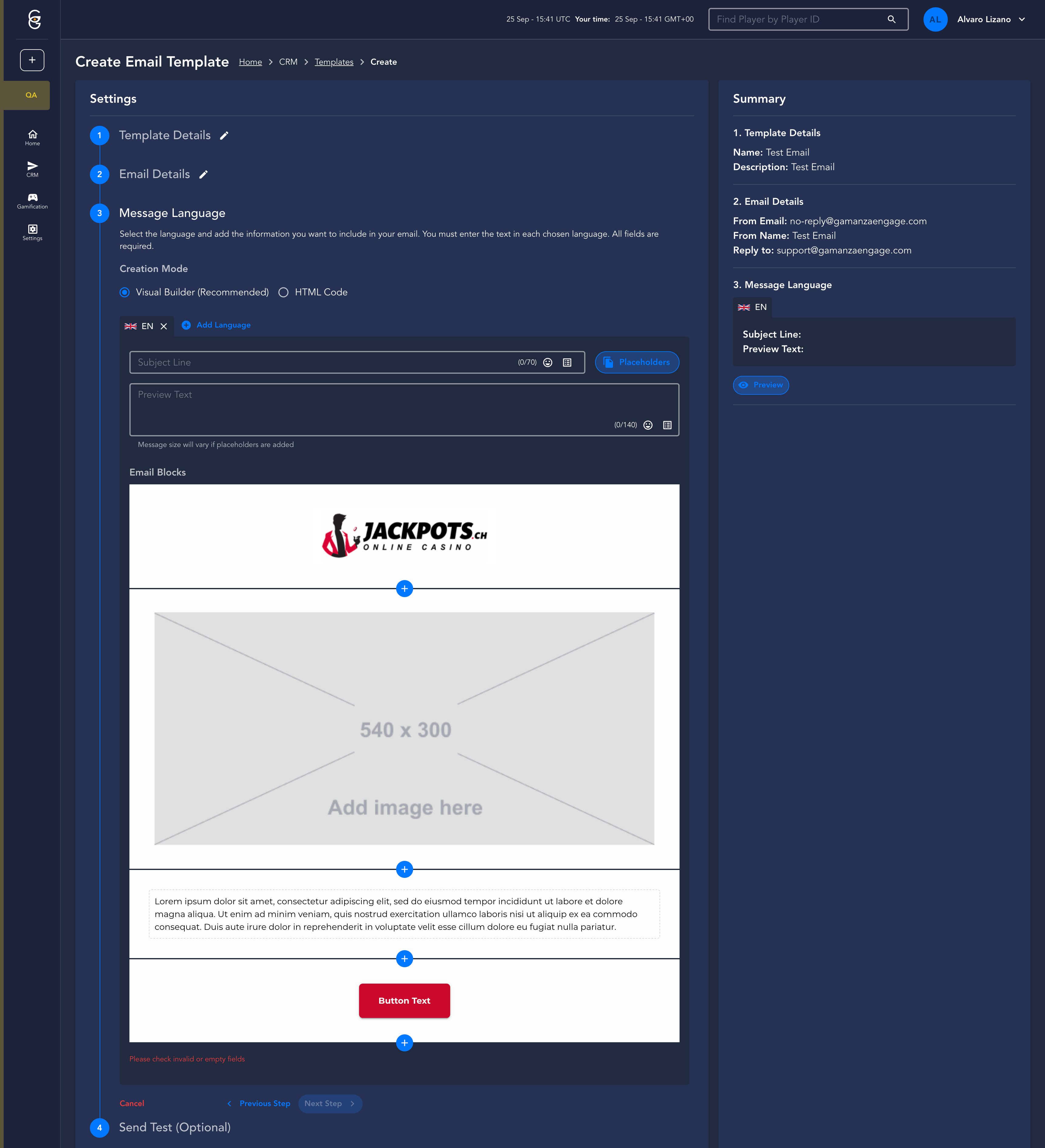
Task: Open the Templates breadcrumb link
Action: coord(334,62)
